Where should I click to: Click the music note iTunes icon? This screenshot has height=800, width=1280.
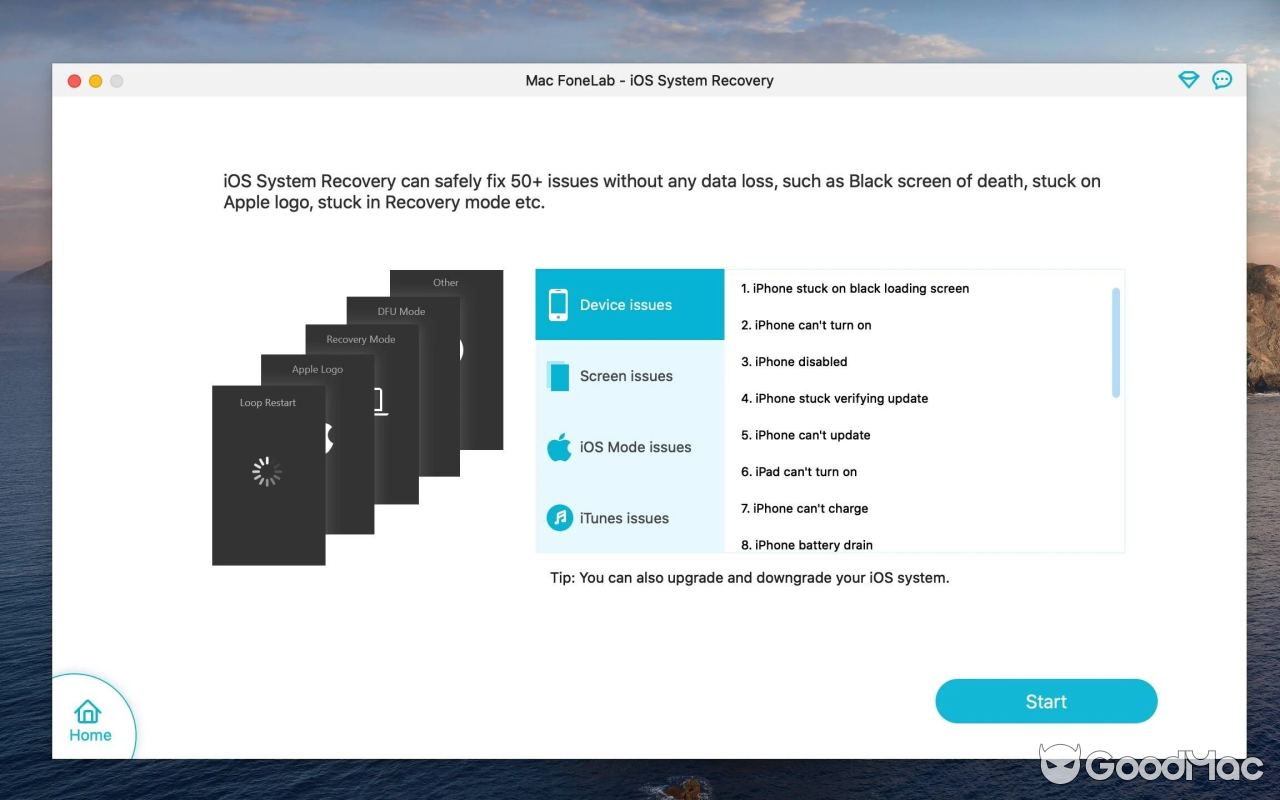[559, 518]
